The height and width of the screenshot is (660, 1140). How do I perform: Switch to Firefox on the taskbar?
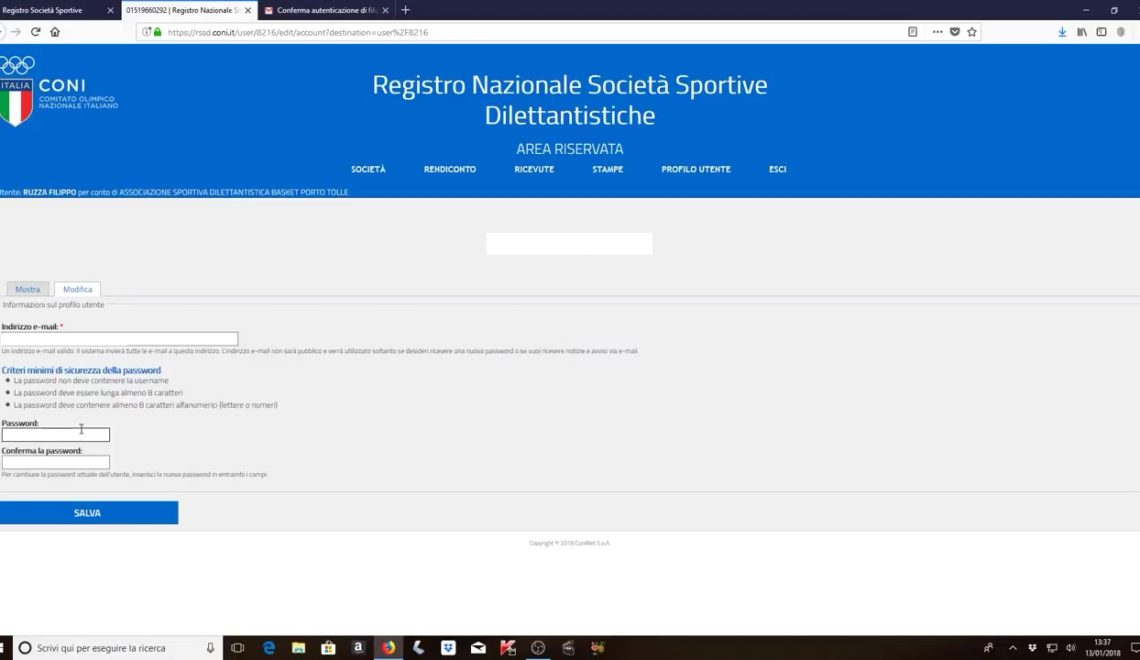388,648
